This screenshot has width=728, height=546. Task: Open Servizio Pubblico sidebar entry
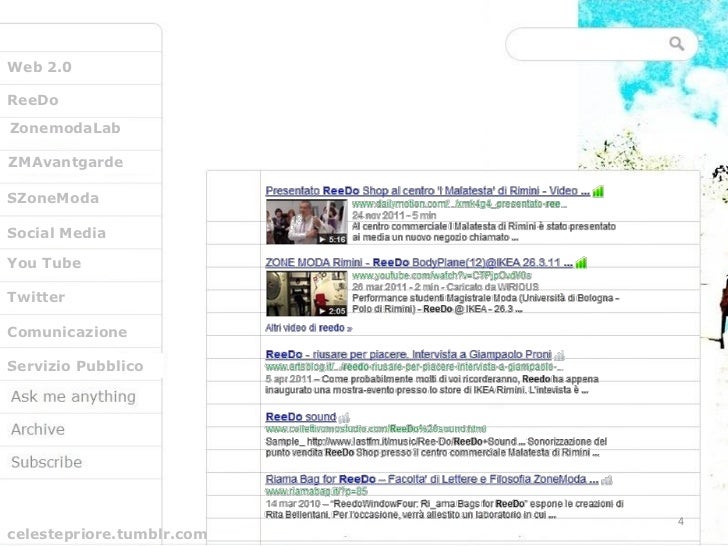75,366
